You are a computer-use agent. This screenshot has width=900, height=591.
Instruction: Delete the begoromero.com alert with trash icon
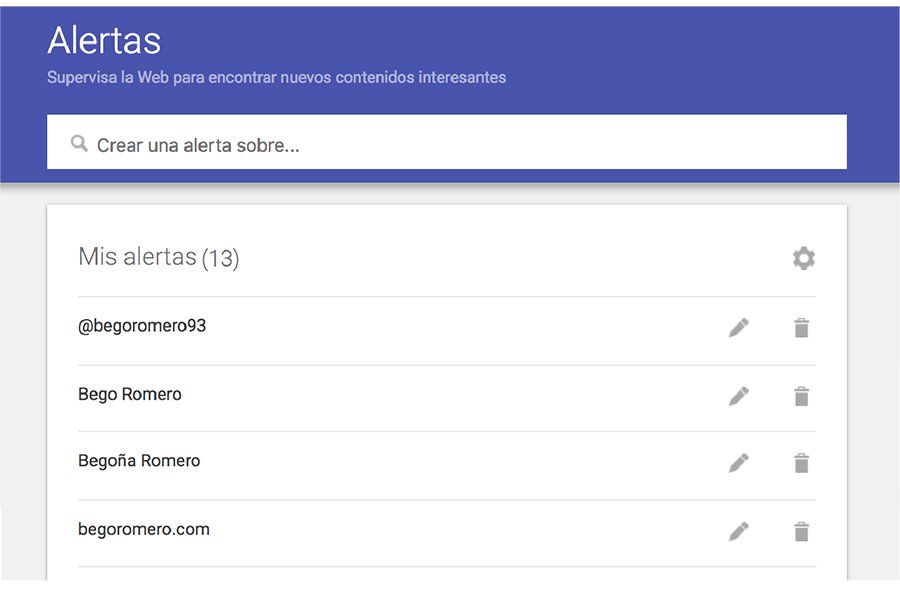pyautogui.click(x=801, y=530)
